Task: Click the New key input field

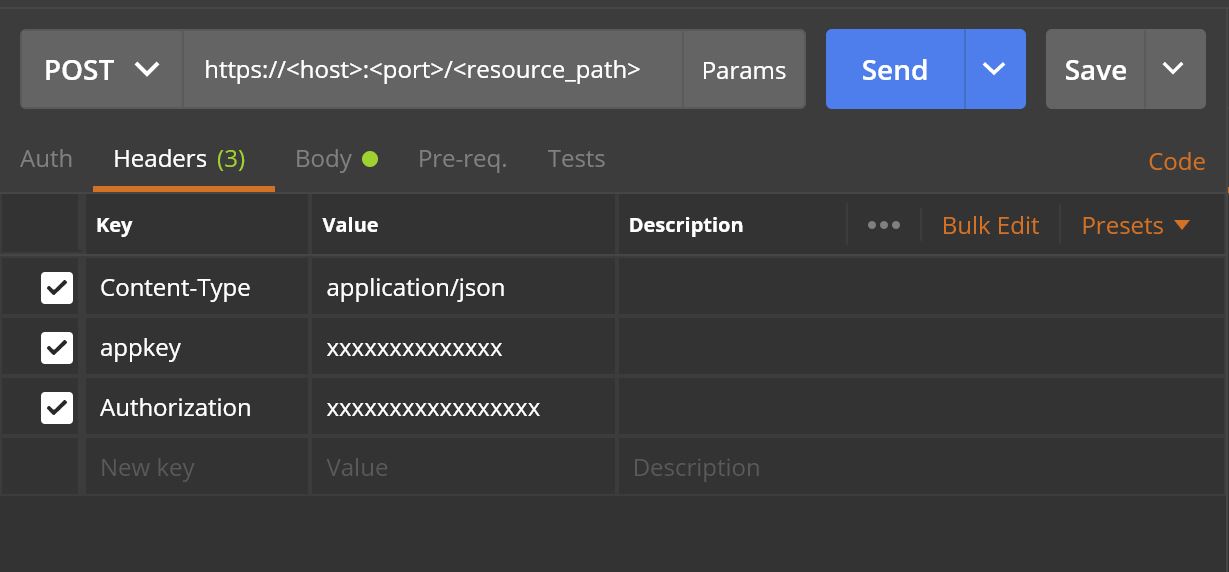Action: pos(196,467)
